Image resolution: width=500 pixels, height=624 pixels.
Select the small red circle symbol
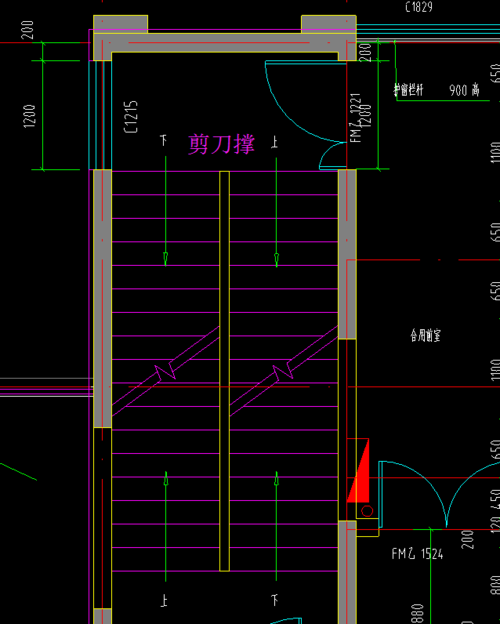click(x=367, y=511)
